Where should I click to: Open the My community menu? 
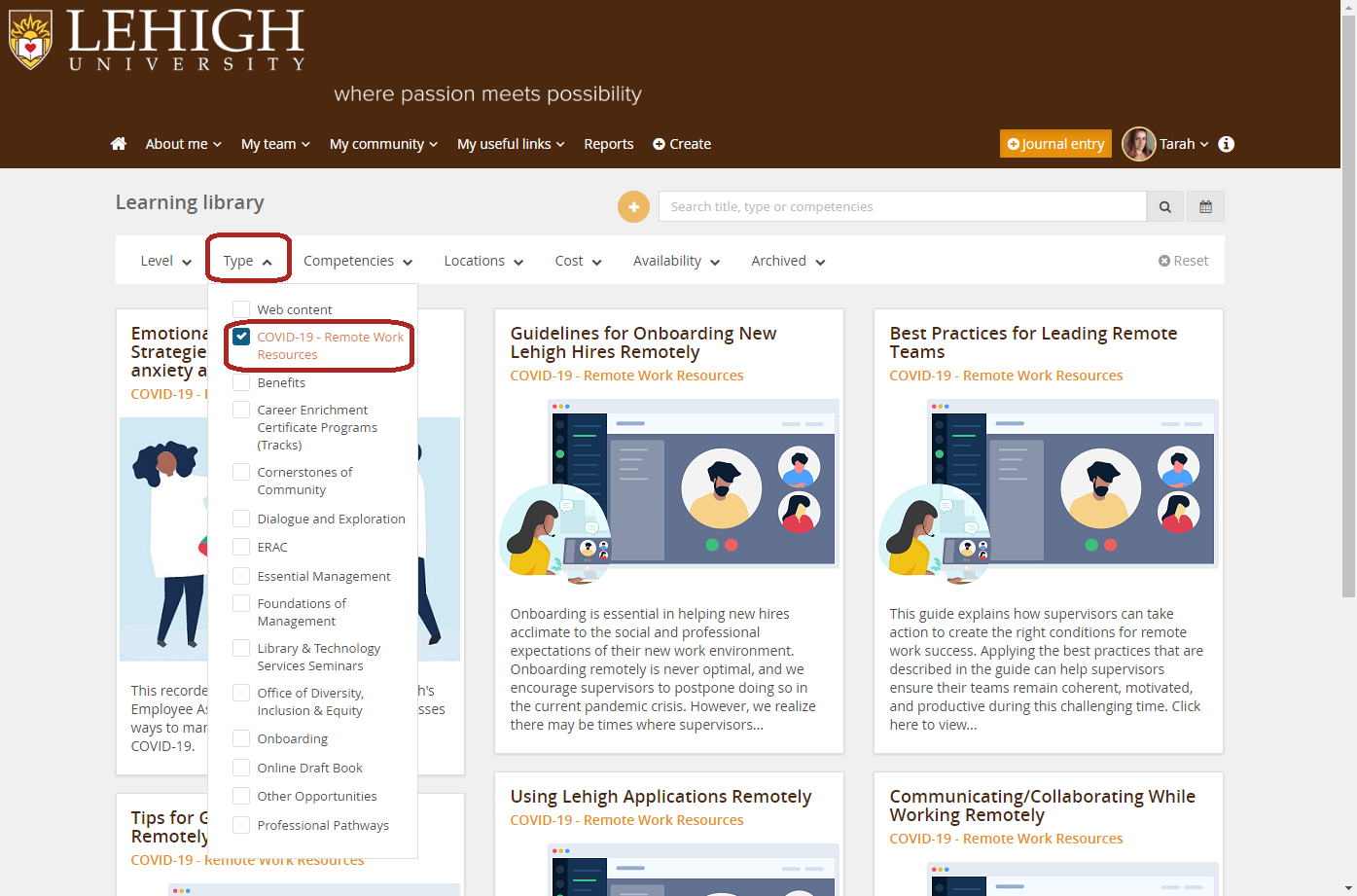point(383,144)
